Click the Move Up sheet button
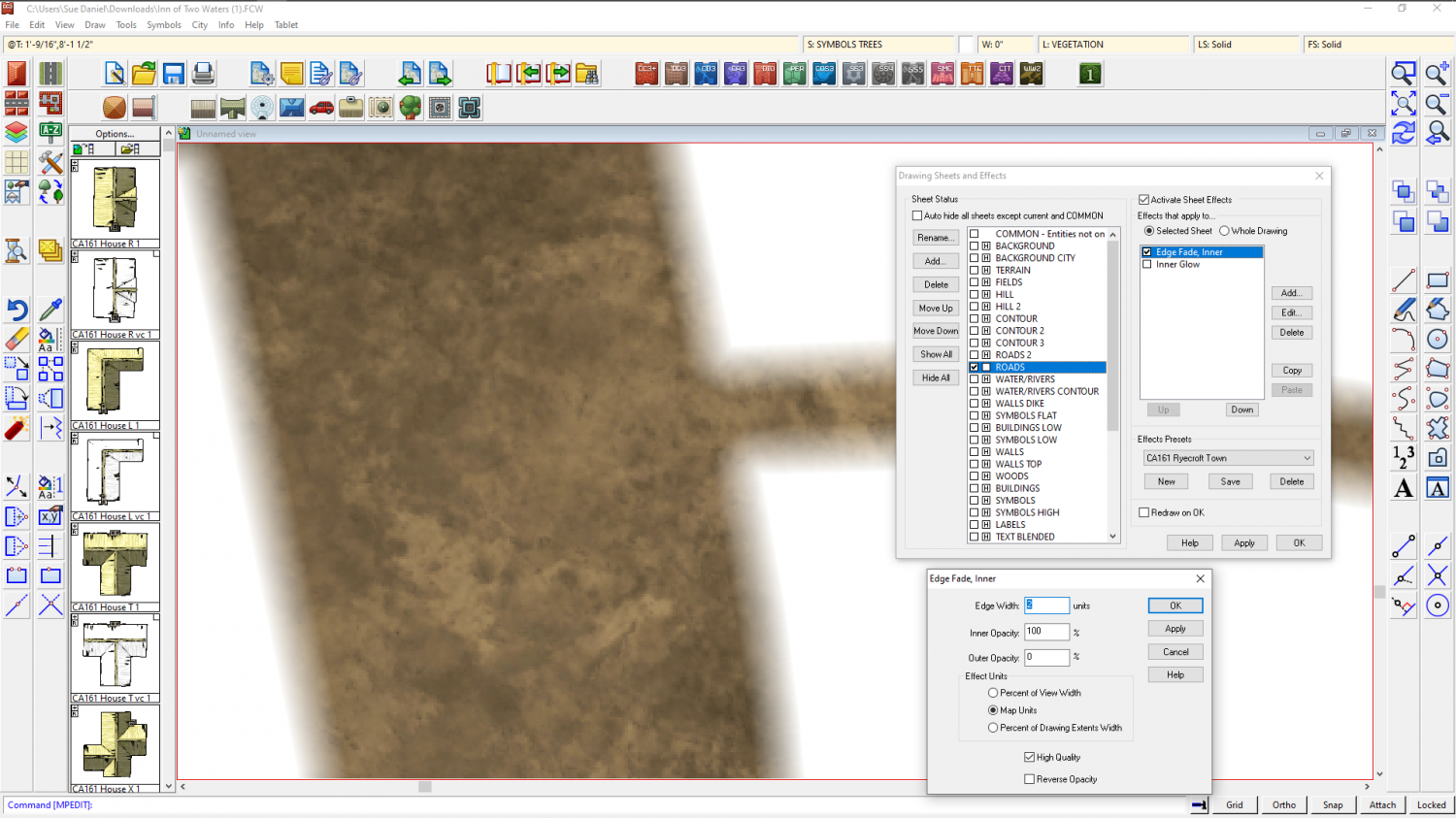This screenshot has height=818, width=1456. click(936, 308)
